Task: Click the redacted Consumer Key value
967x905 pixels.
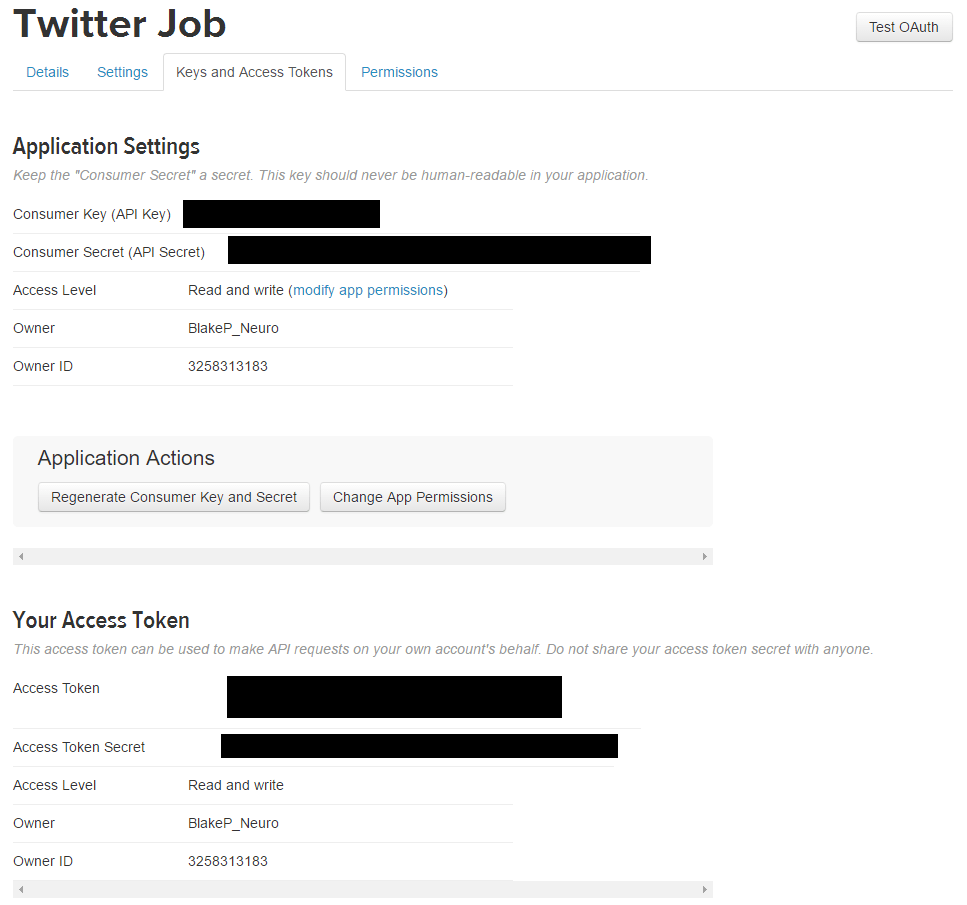Action: click(x=281, y=214)
